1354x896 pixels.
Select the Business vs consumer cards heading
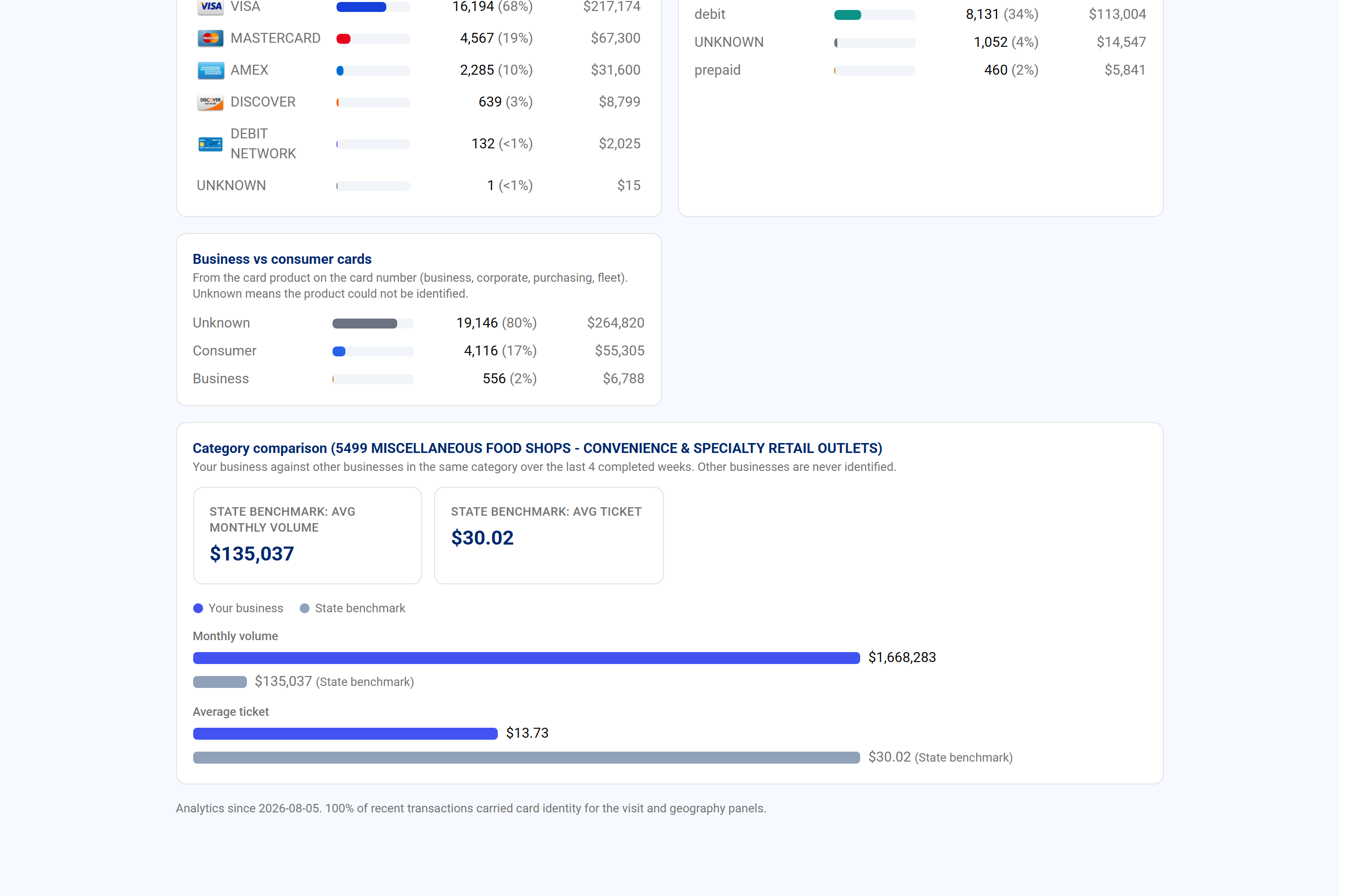point(282,259)
